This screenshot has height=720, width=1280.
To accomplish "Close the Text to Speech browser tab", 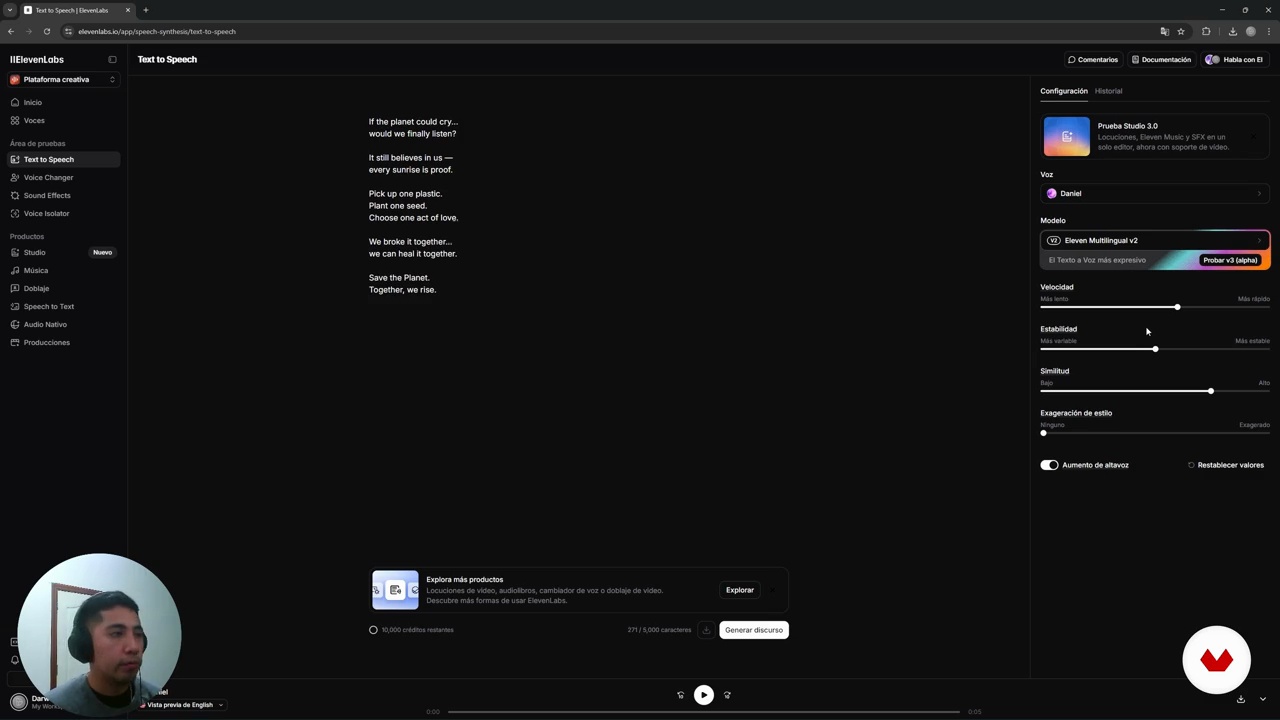I will [128, 10].
